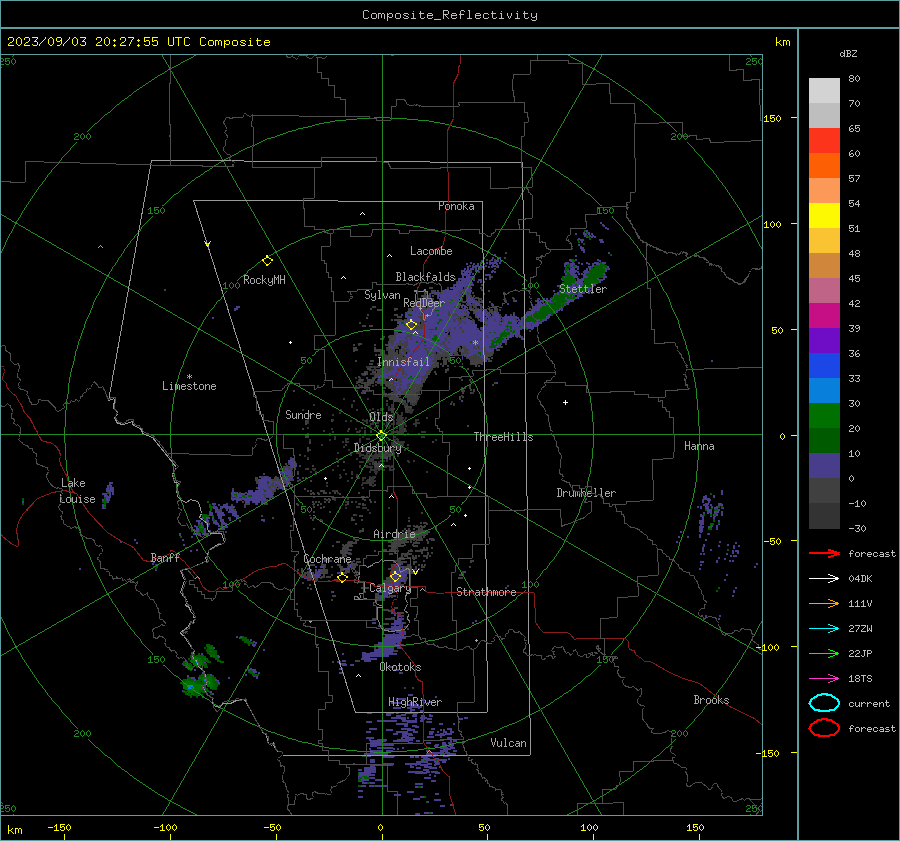Click the Cochrane city label
900x841 pixels.
pos(327,559)
